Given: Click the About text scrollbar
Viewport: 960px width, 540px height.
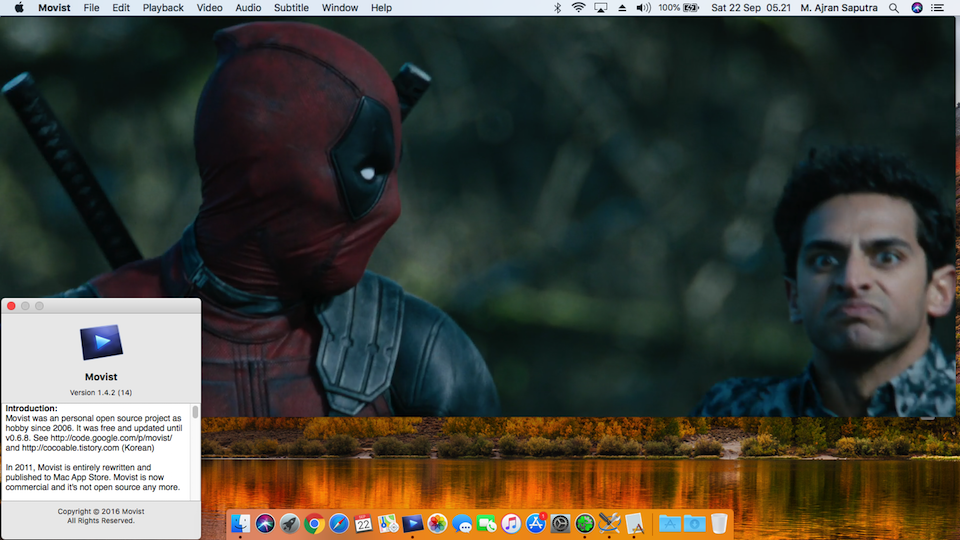Looking at the screenshot, I should (x=195, y=412).
